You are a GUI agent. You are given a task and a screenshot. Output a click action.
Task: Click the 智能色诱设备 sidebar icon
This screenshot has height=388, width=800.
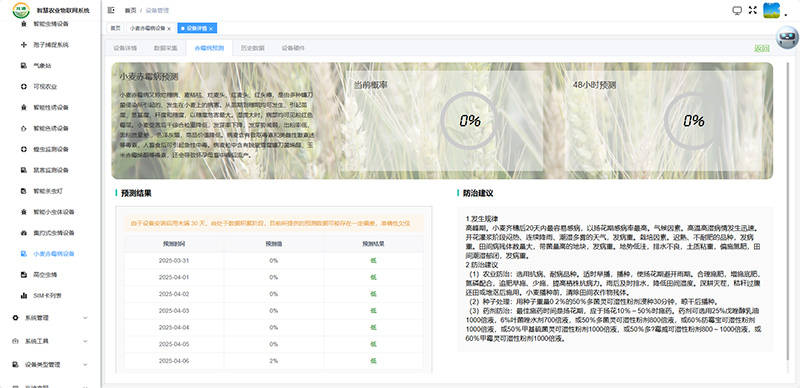[23, 129]
